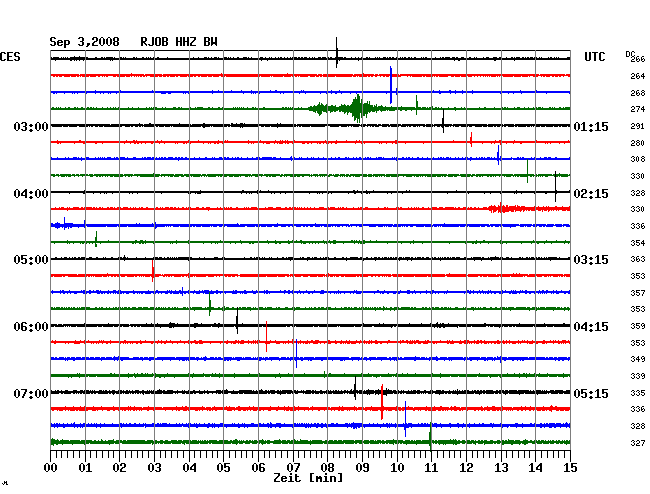The height and width of the screenshot is (494, 650).
Task: Click the UTC time label "05:15"
Action: (x=591, y=393)
